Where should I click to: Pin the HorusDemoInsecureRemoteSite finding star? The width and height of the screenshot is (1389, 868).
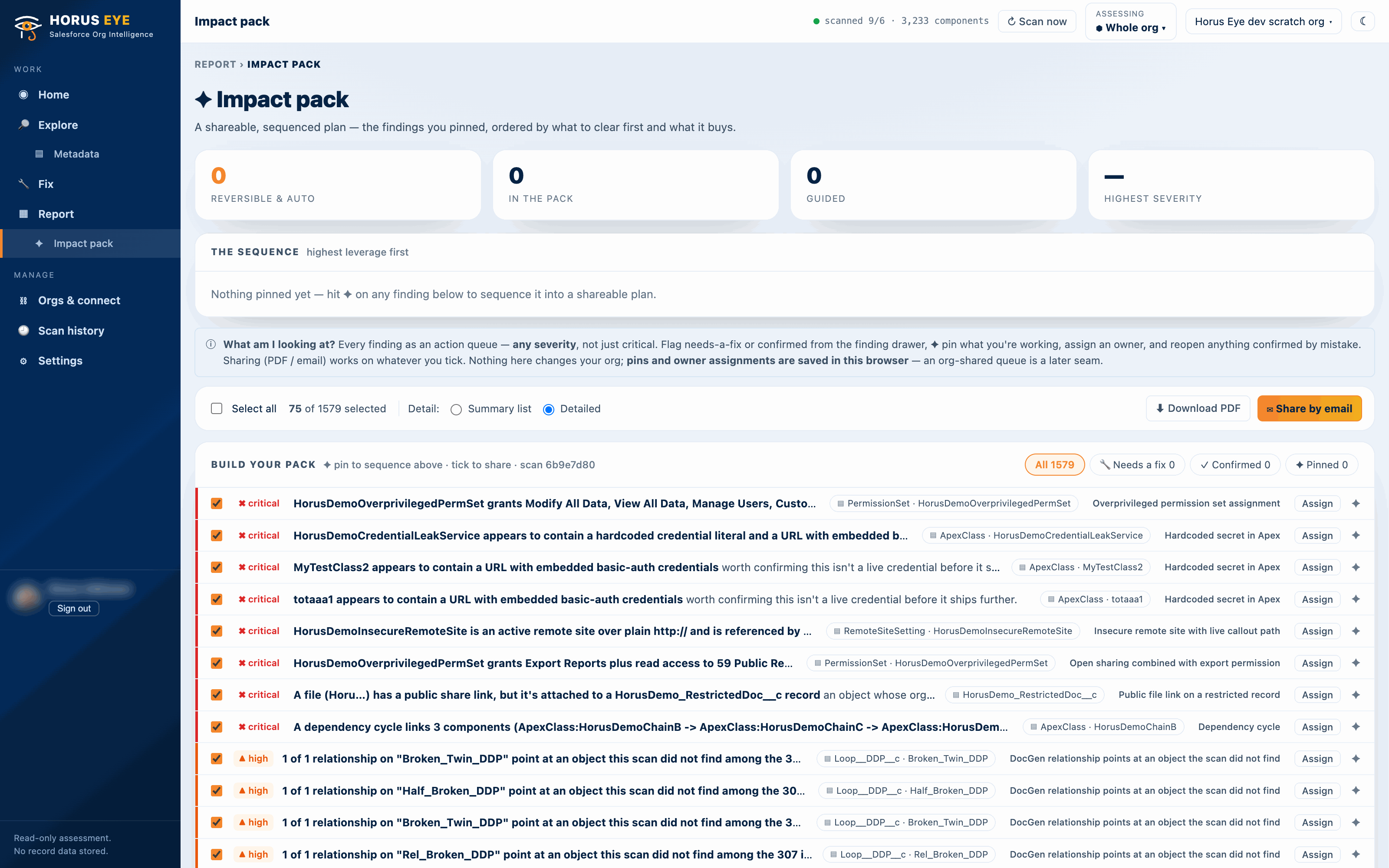(1356, 631)
